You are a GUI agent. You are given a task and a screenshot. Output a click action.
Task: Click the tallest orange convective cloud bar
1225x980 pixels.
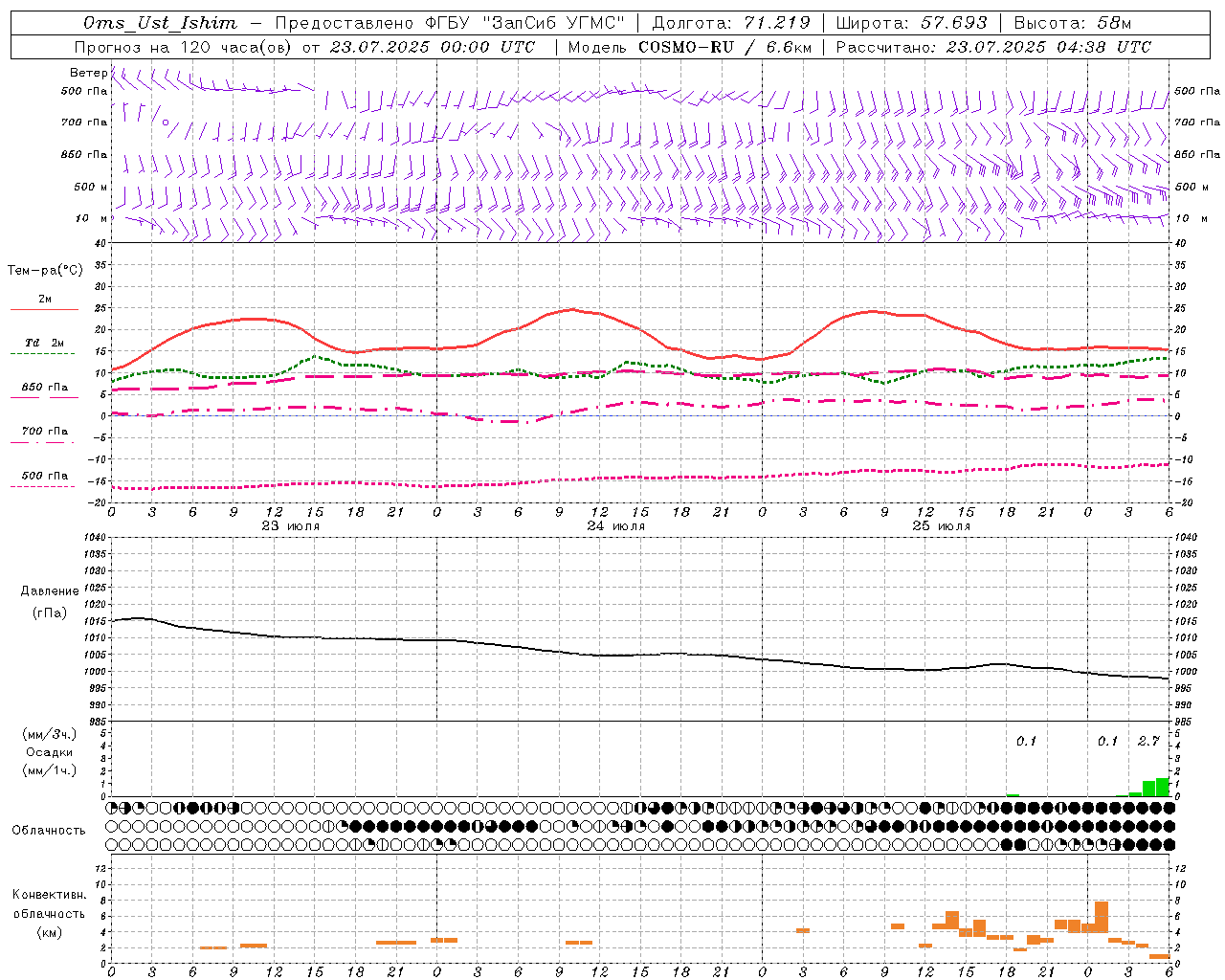1102,917
